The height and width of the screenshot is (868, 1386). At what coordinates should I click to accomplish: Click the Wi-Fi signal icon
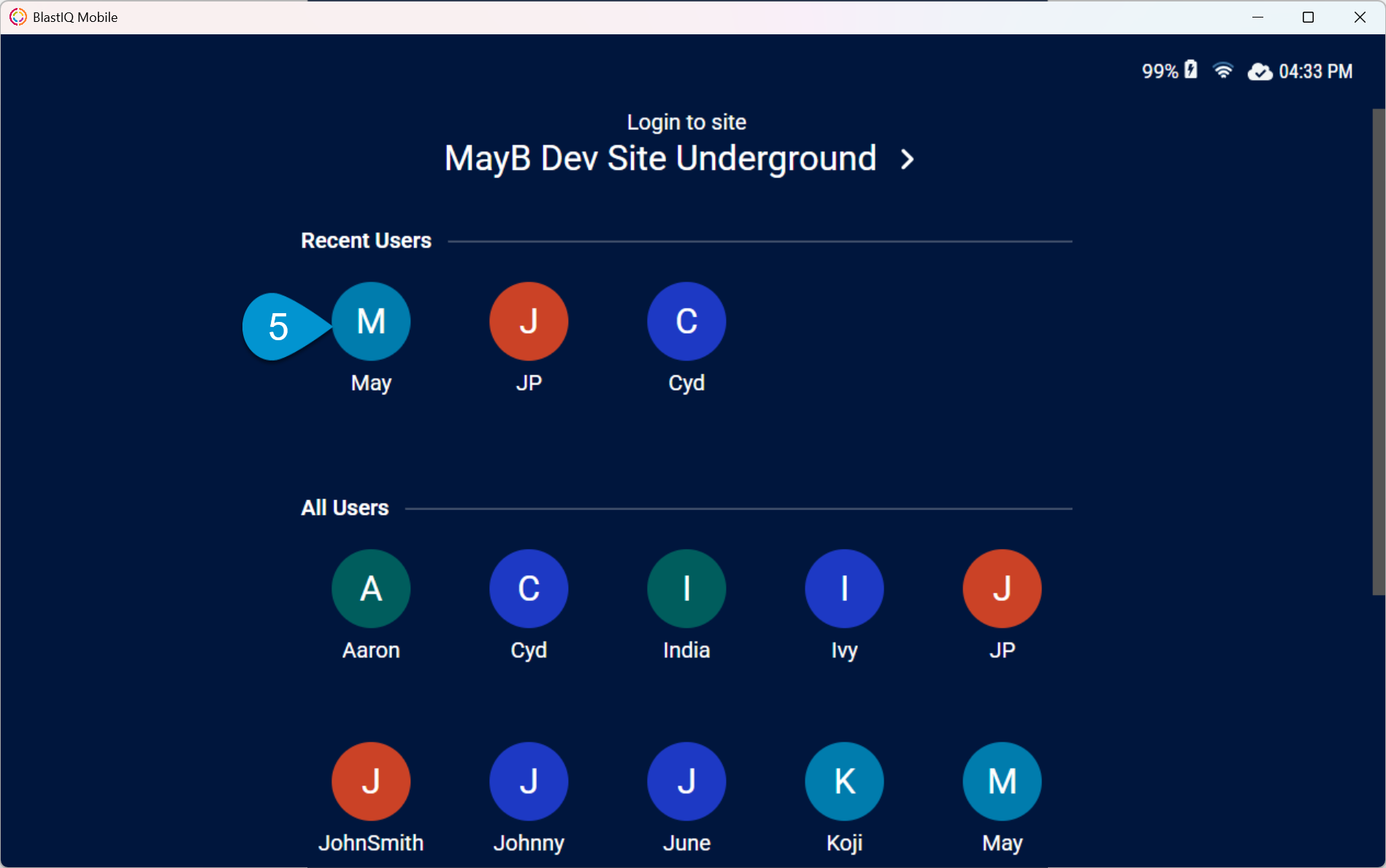click(1223, 70)
